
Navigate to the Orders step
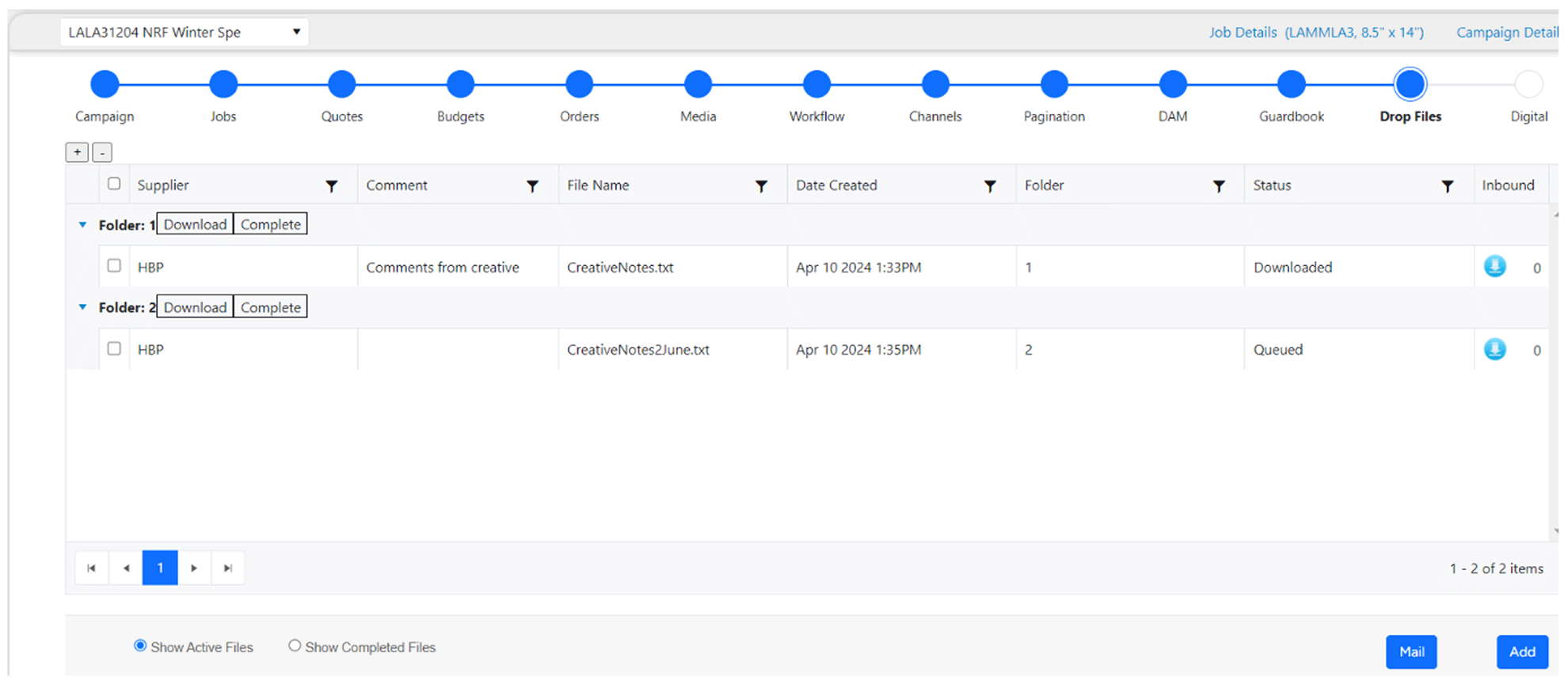pos(580,84)
